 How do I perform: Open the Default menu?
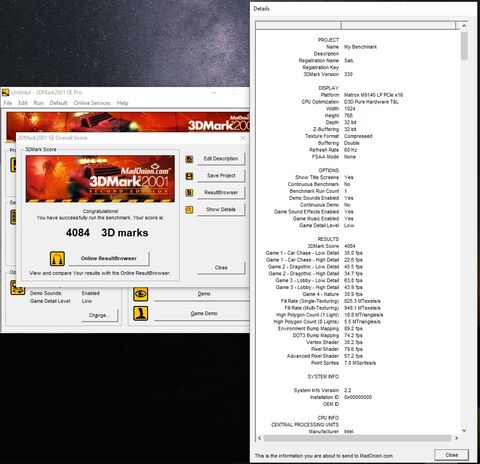tap(59, 103)
